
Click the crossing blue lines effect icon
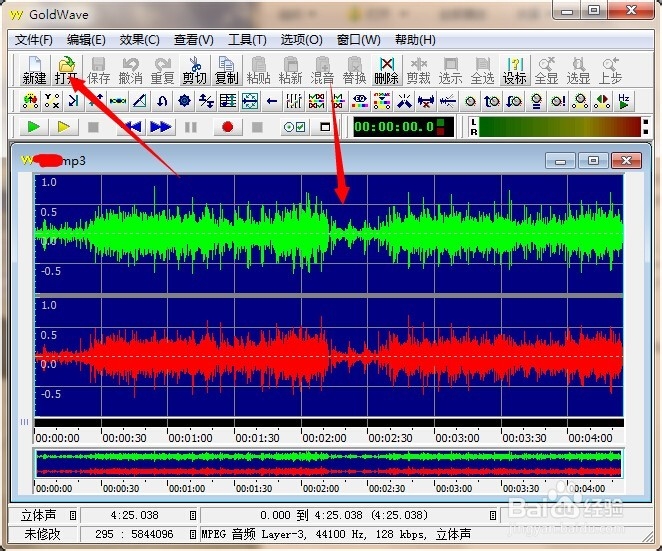pyautogui.click(x=404, y=101)
